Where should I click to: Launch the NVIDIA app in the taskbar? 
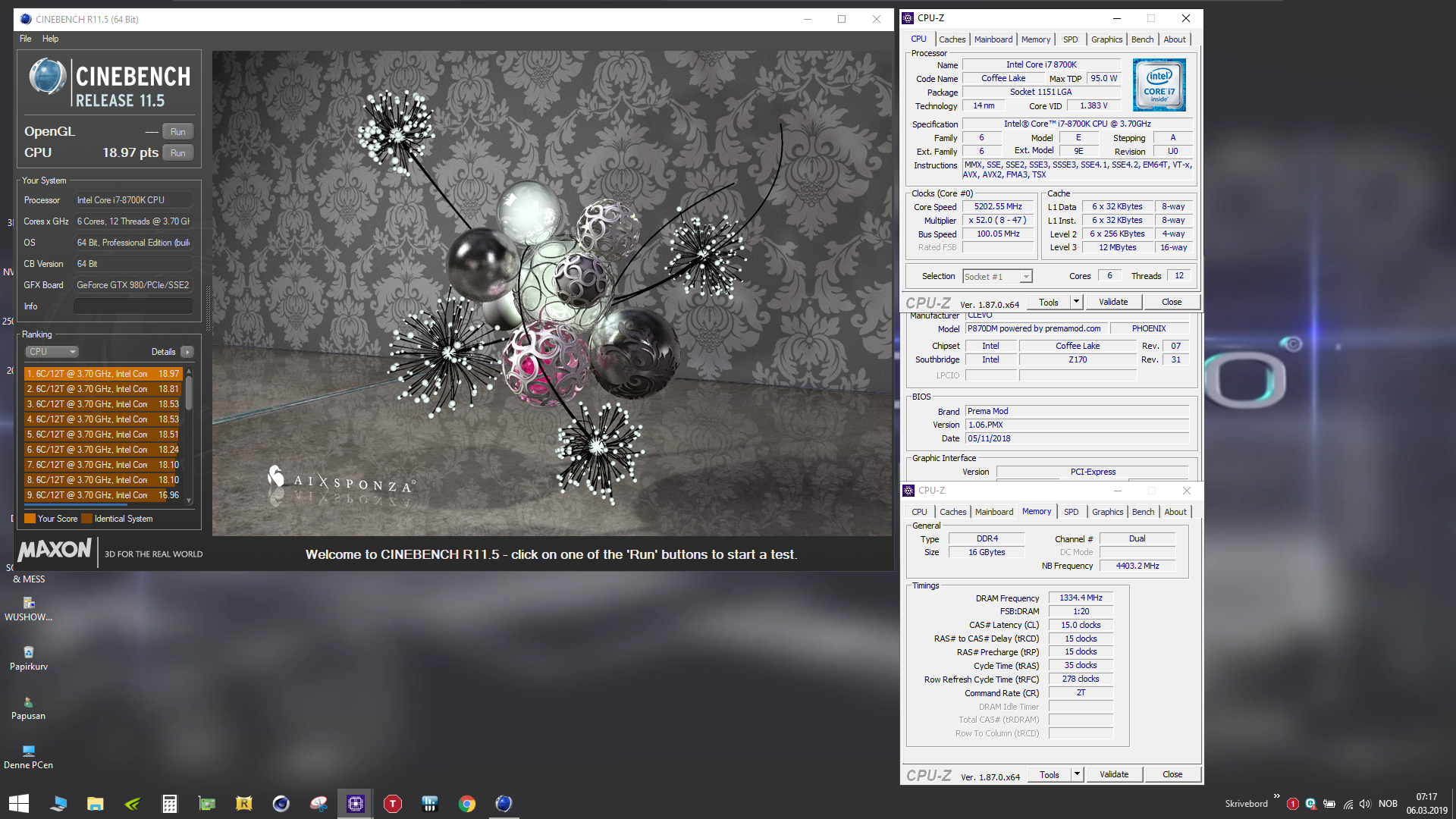[133, 804]
